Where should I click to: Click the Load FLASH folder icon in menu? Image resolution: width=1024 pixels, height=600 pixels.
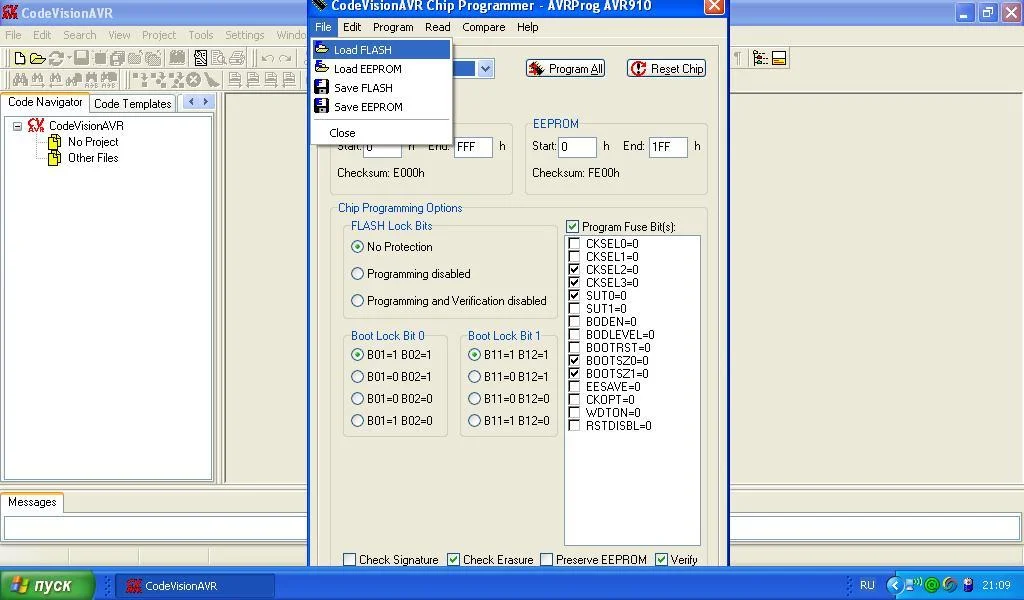(x=322, y=49)
